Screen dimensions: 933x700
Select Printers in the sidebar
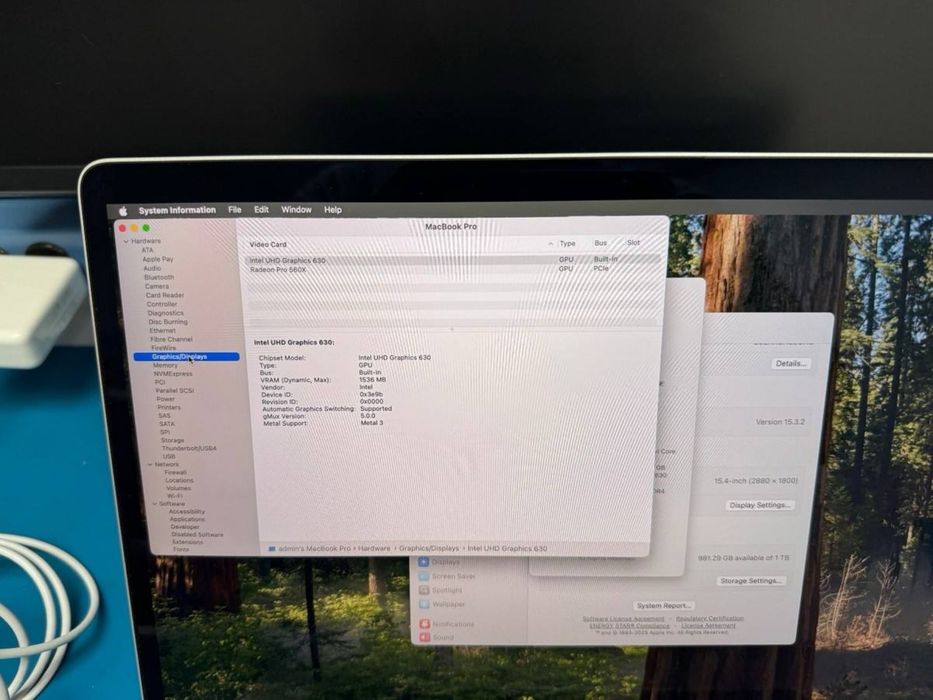point(169,407)
